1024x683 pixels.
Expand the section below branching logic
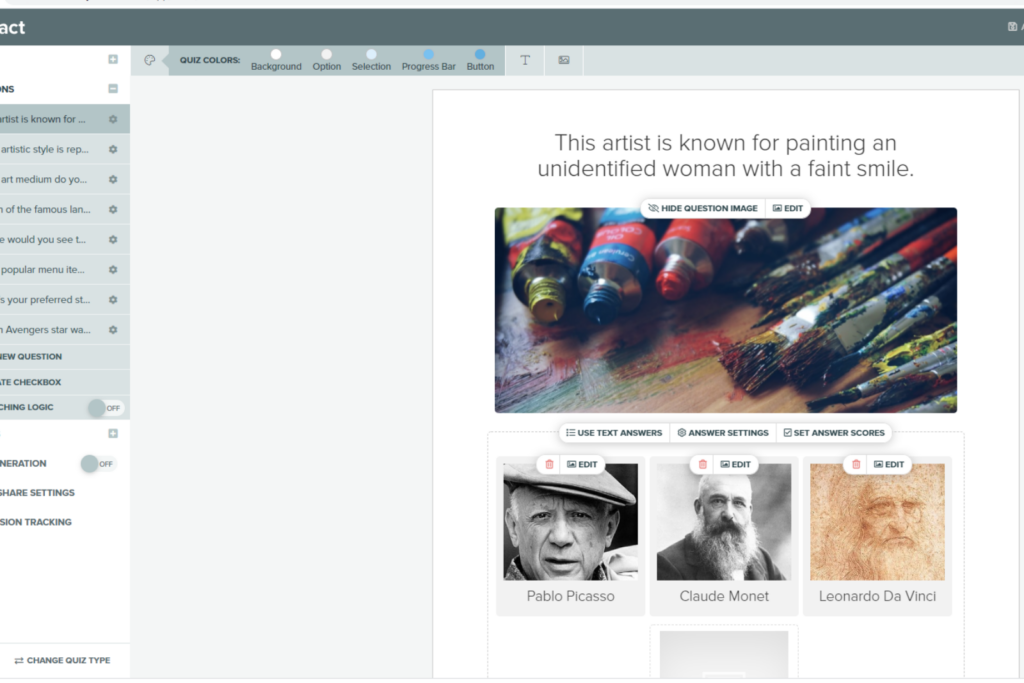tap(113, 434)
